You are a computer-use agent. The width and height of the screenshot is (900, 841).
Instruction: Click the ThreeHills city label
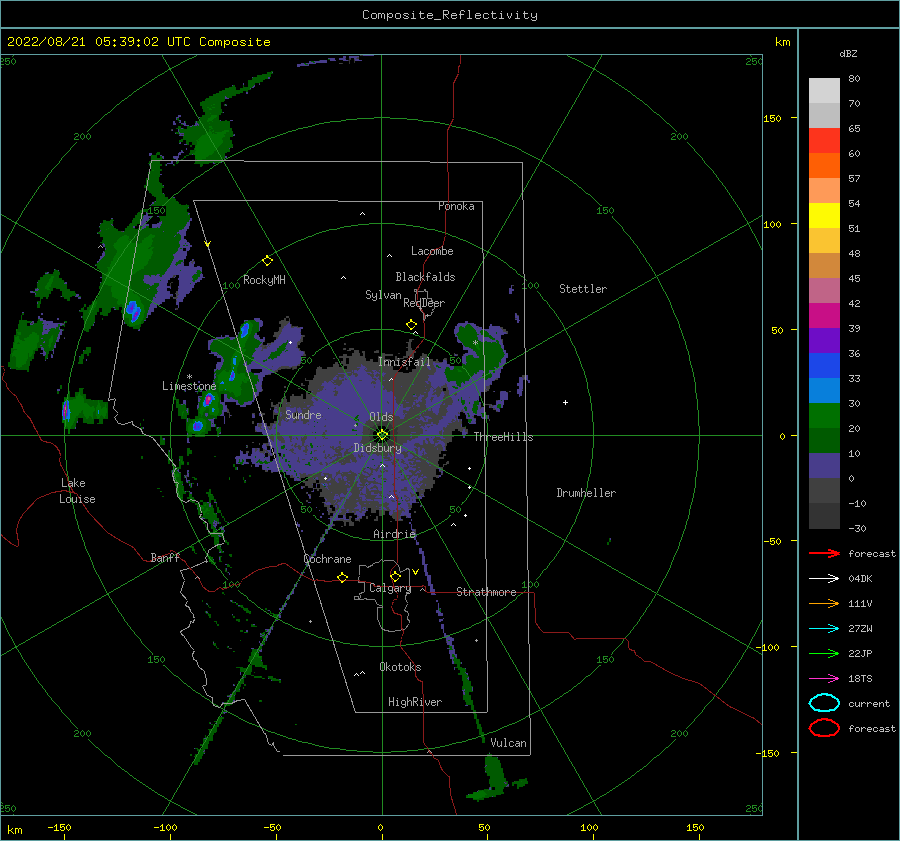(x=503, y=437)
